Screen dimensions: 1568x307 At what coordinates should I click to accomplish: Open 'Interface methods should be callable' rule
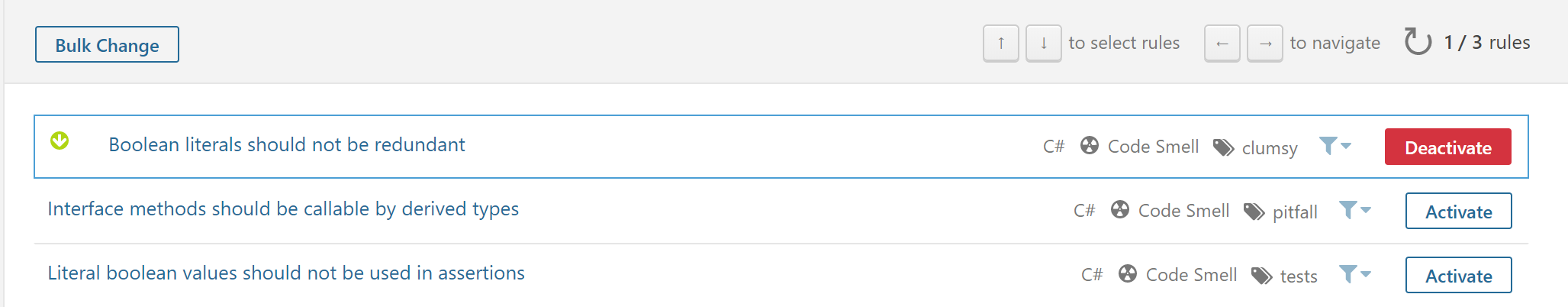coord(283,209)
